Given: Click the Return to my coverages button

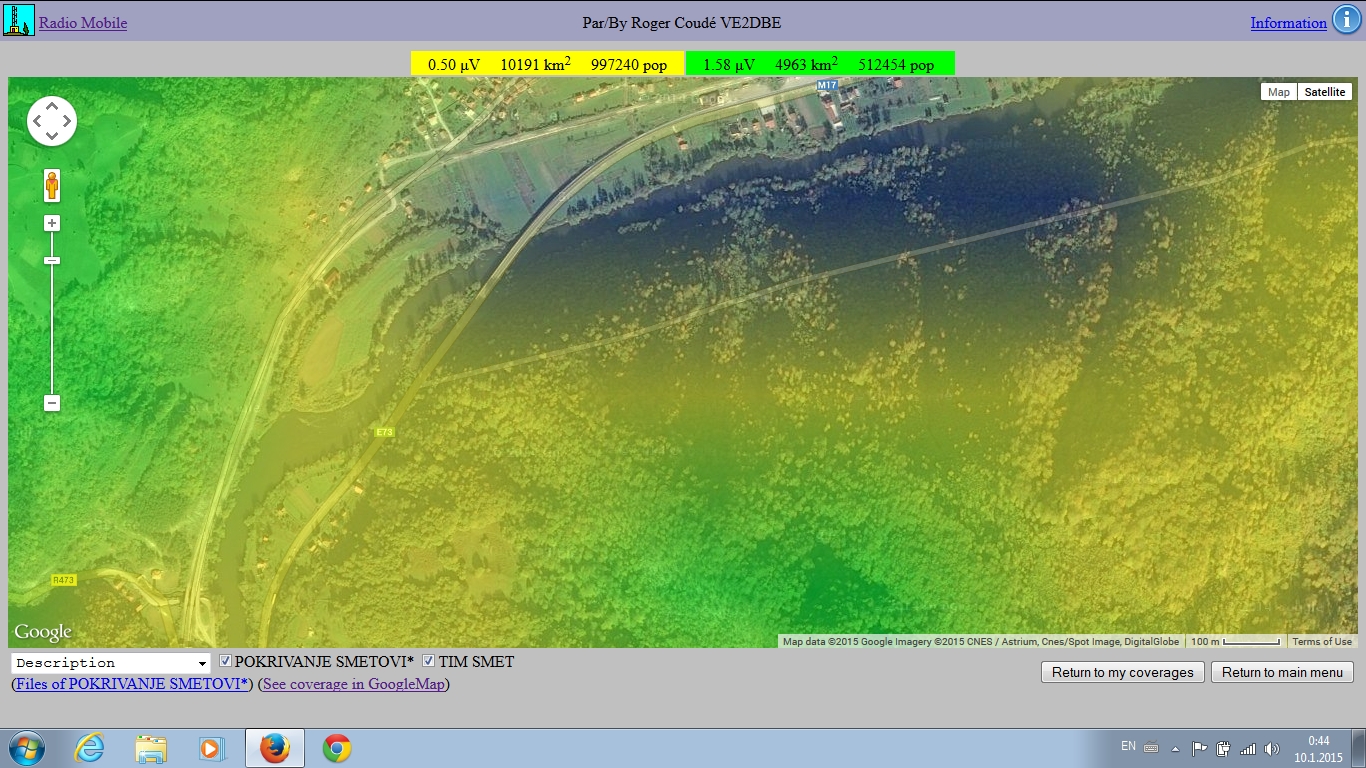Looking at the screenshot, I should tap(1122, 672).
